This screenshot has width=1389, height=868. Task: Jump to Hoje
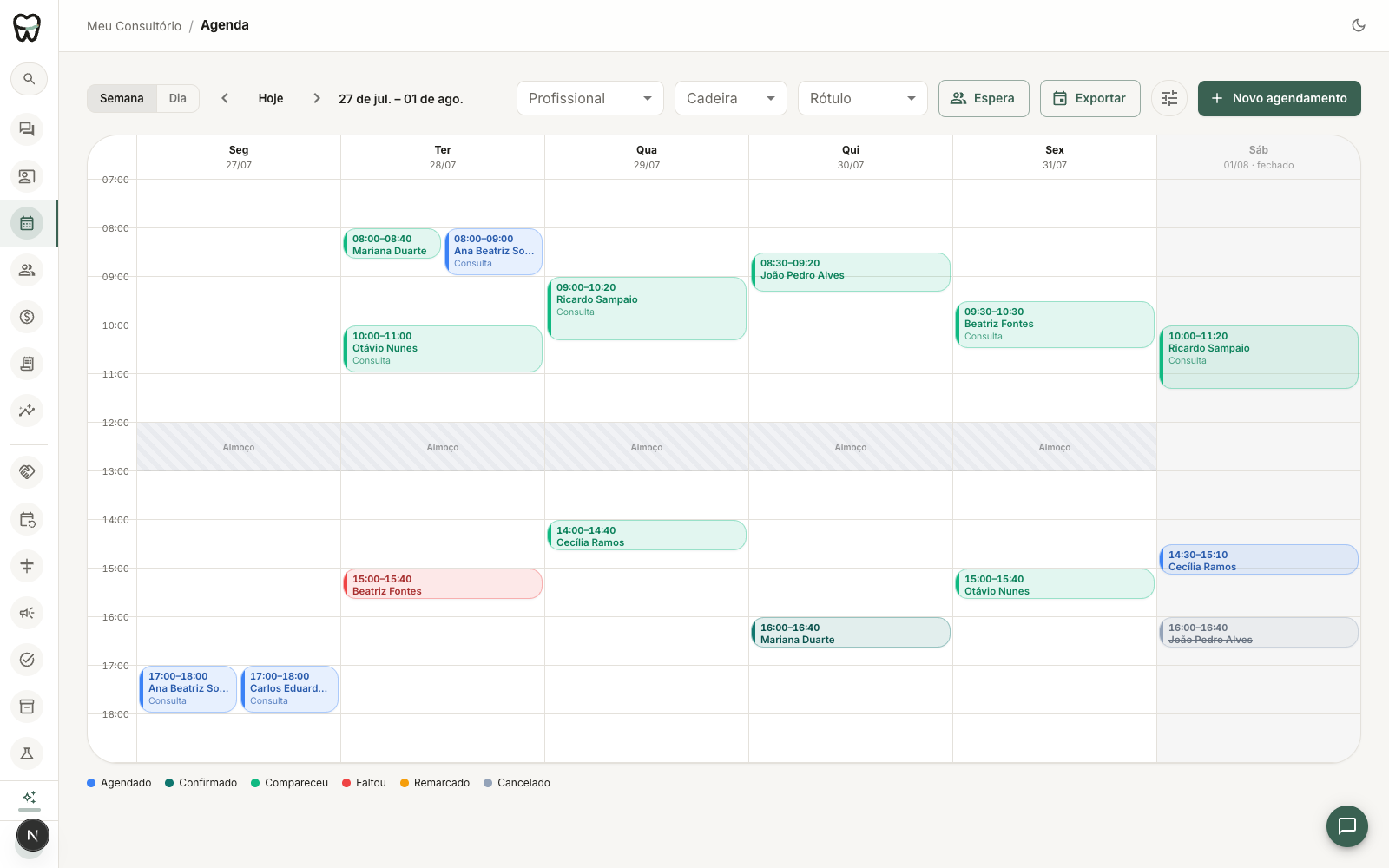coord(271,98)
